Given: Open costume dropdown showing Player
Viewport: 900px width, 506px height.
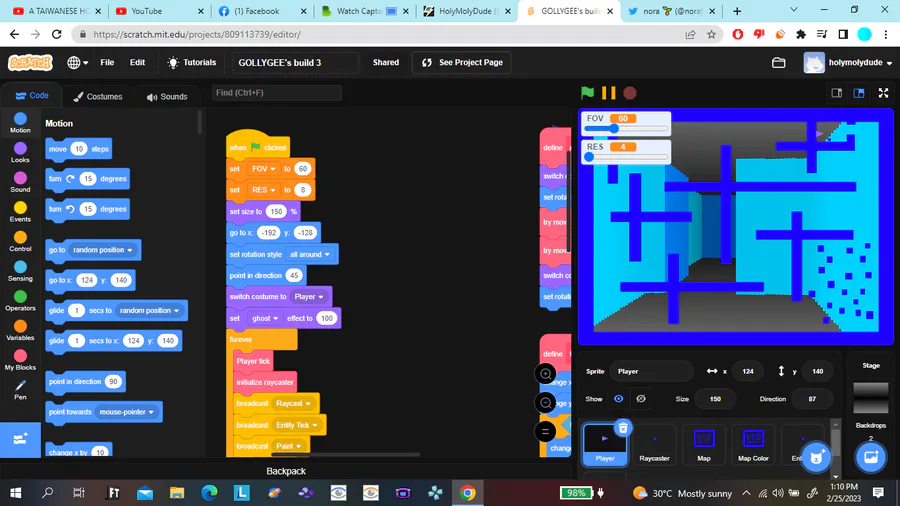Looking at the screenshot, I should click(x=309, y=297).
